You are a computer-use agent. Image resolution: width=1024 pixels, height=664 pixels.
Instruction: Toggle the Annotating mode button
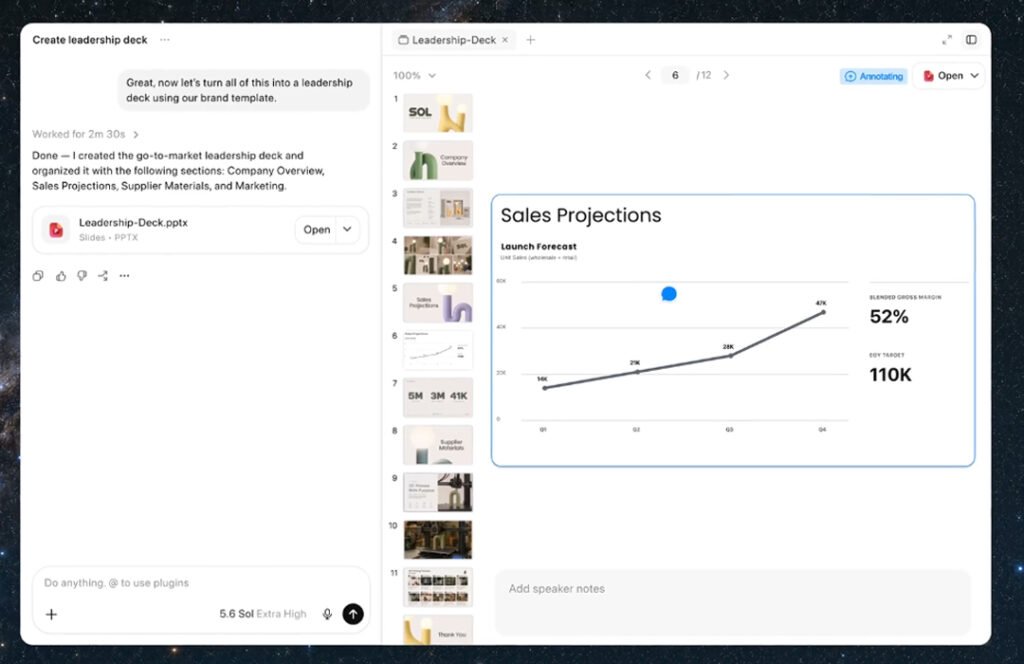(874, 76)
